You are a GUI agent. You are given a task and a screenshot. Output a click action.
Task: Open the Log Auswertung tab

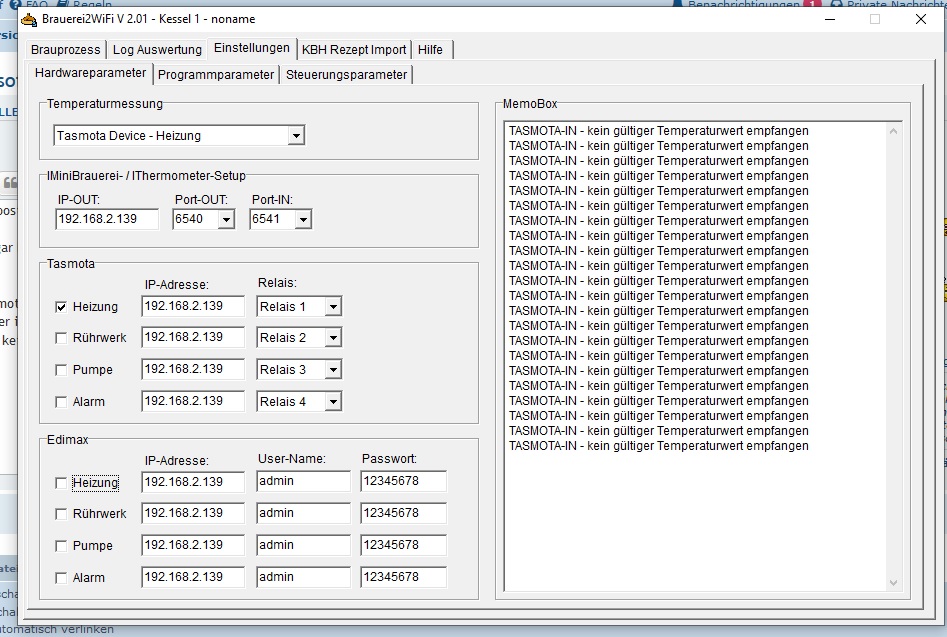tap(156, 49)
